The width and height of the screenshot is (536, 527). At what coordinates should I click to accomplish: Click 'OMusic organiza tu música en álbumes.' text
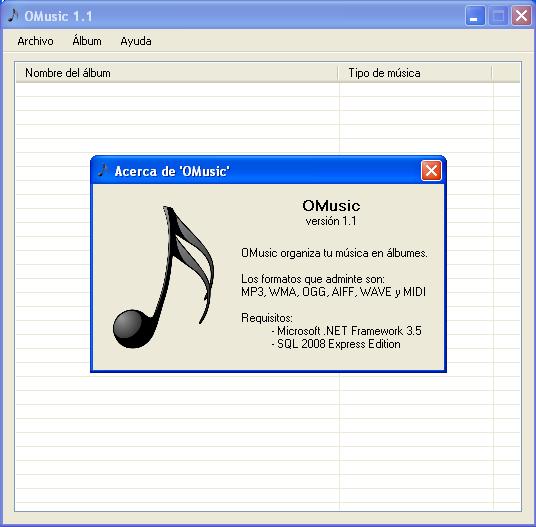[334, 253]
